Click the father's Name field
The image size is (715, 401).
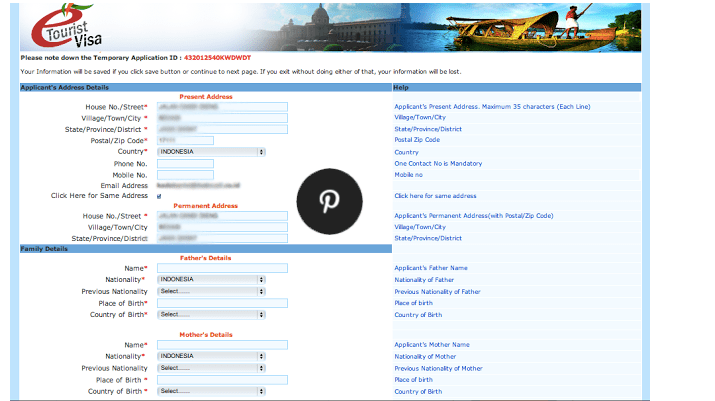(x=221, y=268)
